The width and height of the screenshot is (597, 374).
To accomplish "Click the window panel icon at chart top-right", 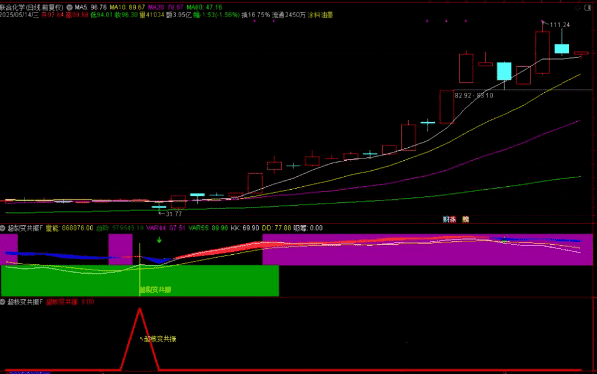I will (x=587, y=8).
